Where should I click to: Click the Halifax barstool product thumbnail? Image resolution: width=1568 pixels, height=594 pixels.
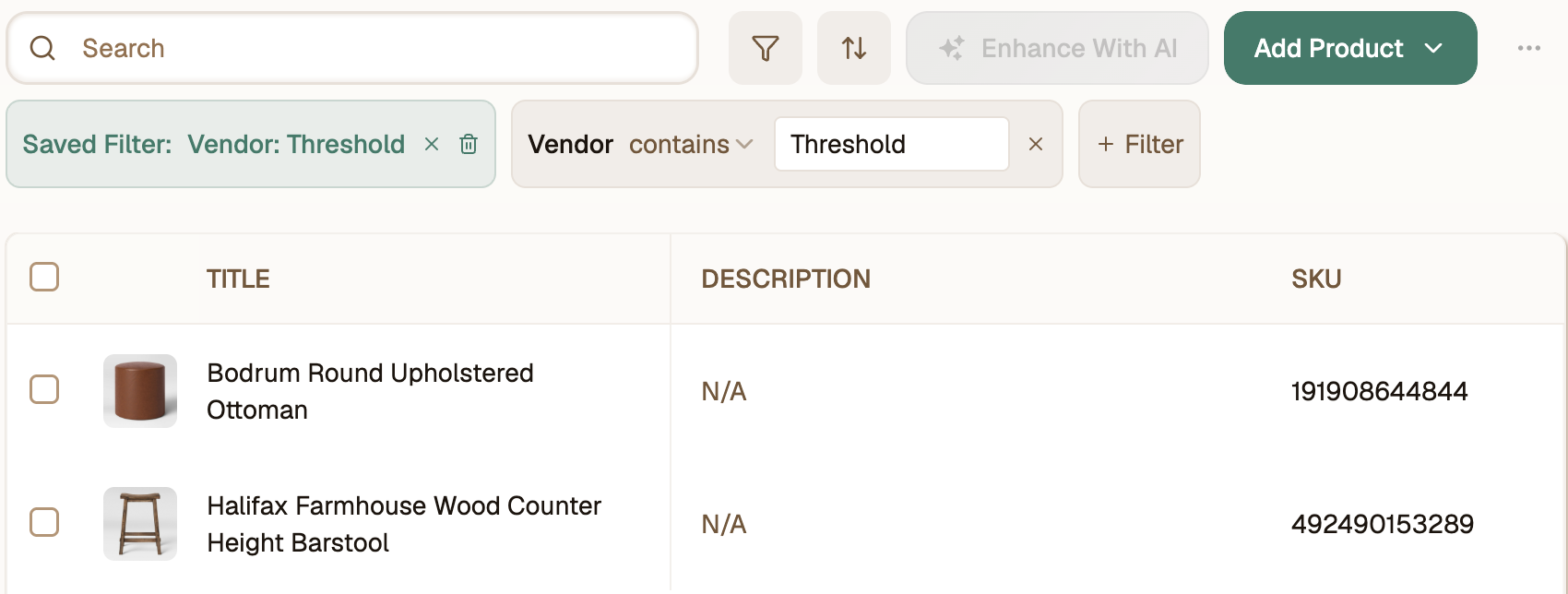[x=140, y=524]
